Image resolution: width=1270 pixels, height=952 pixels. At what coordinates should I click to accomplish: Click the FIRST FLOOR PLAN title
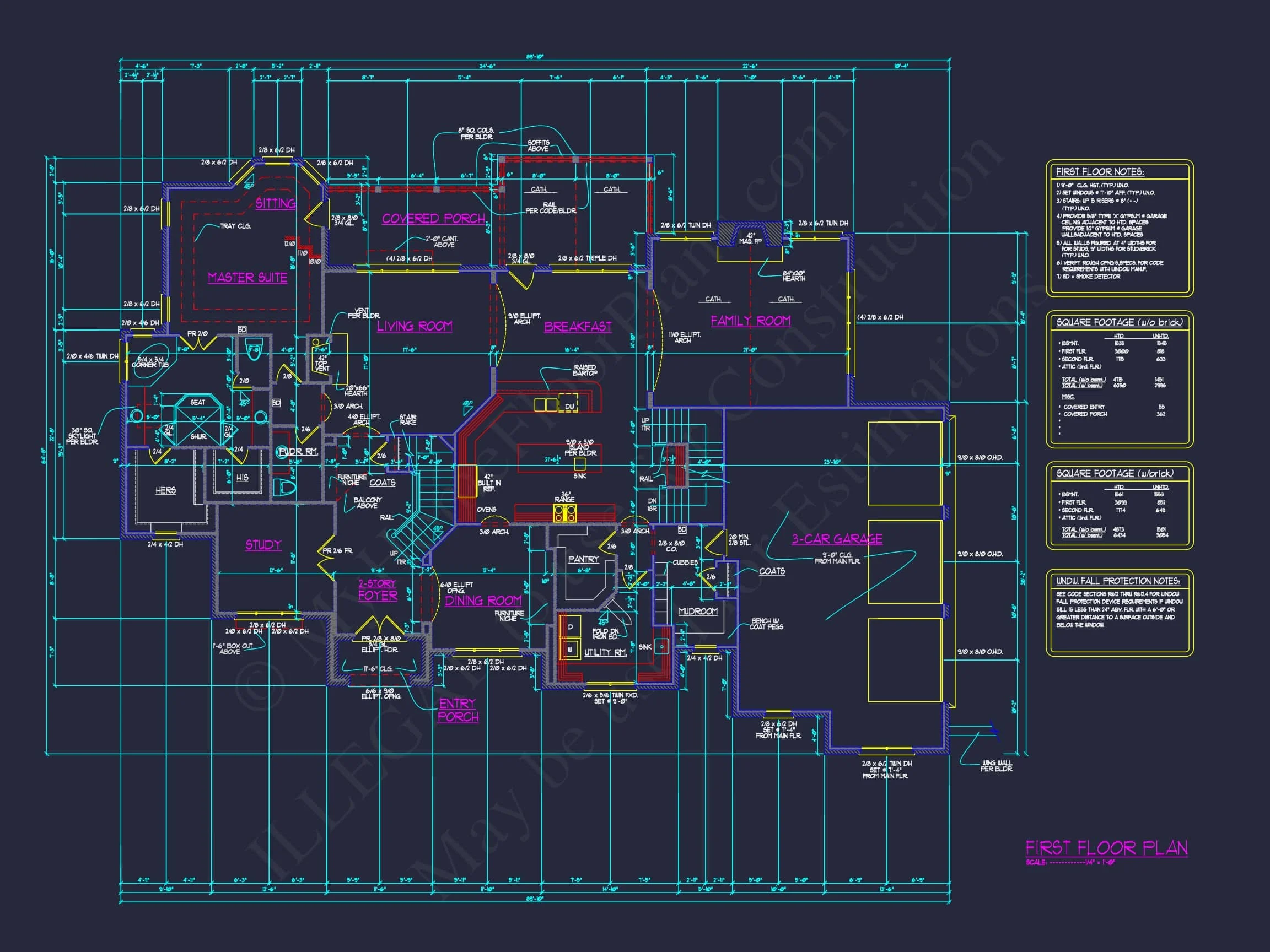[1106, 848]
